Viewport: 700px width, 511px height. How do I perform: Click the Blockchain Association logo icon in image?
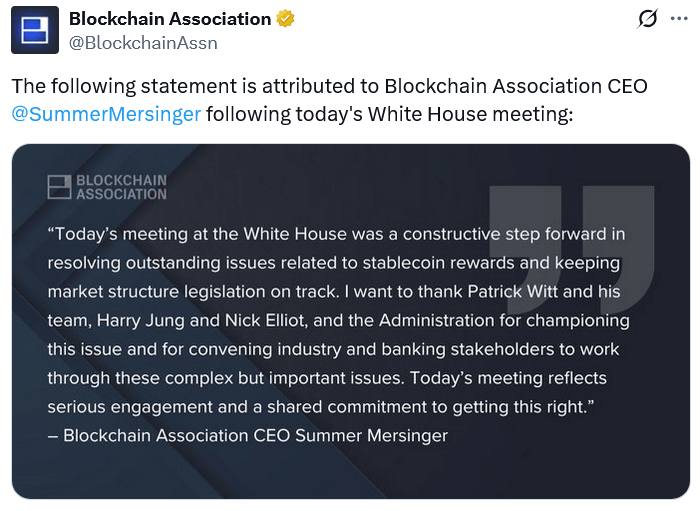[x=59, y=186]
